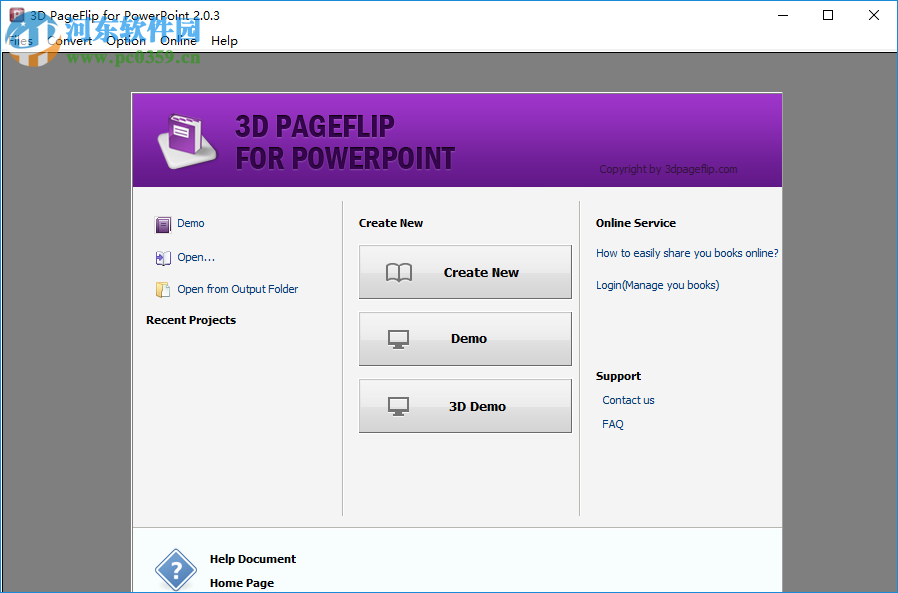Select the purple Demo book icon

(163, 223)
